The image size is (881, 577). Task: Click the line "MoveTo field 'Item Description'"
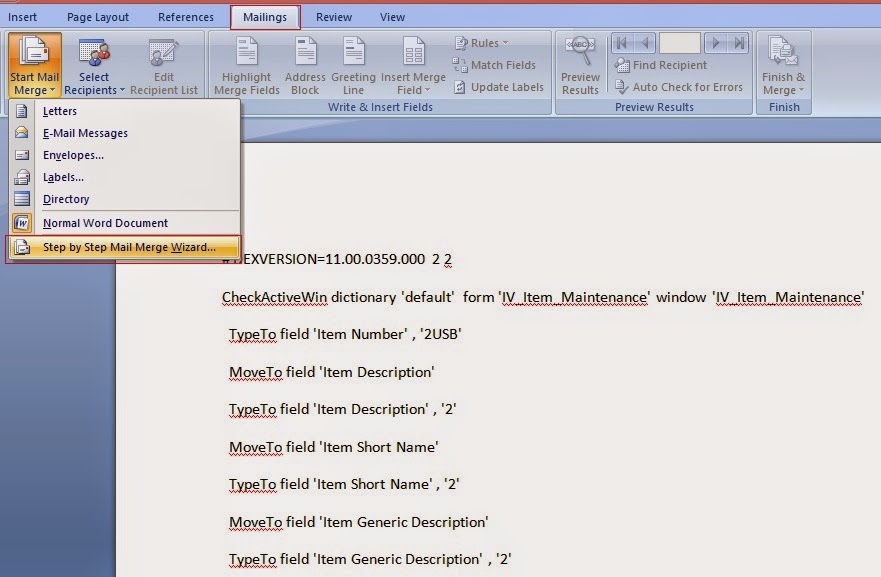coord(331,372)
